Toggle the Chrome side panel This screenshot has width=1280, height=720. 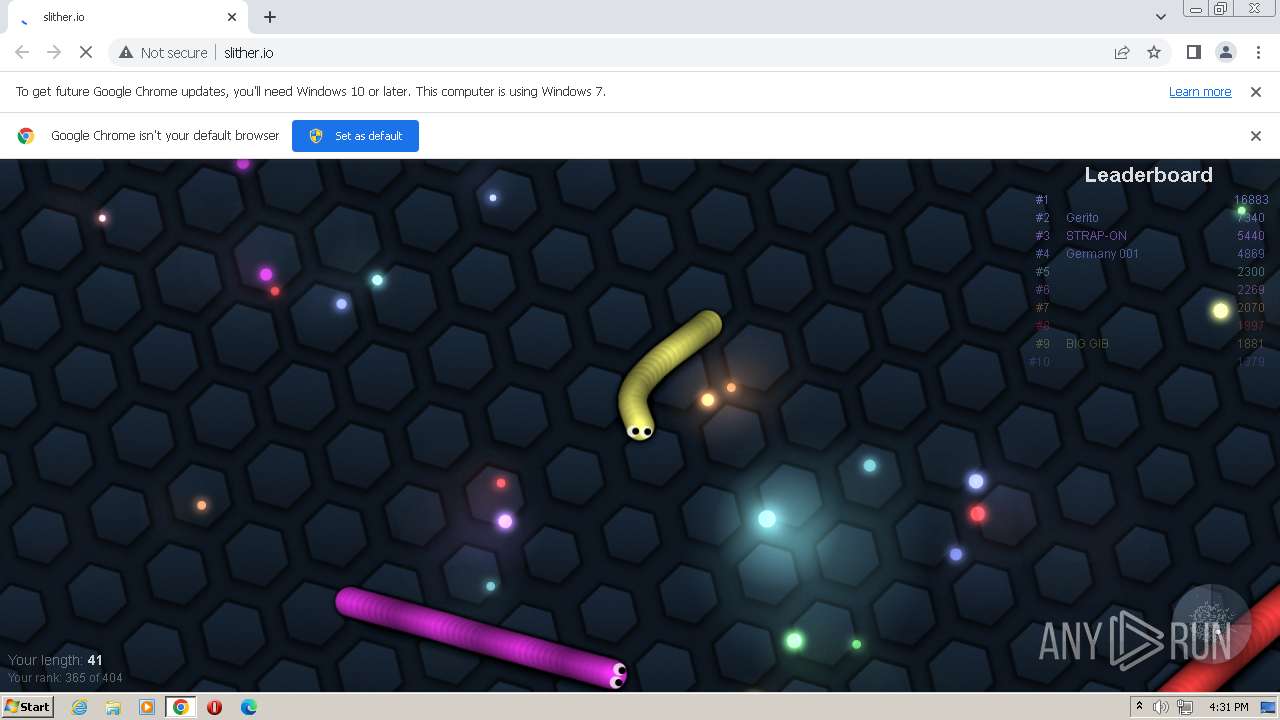[x=1193, y=52]
